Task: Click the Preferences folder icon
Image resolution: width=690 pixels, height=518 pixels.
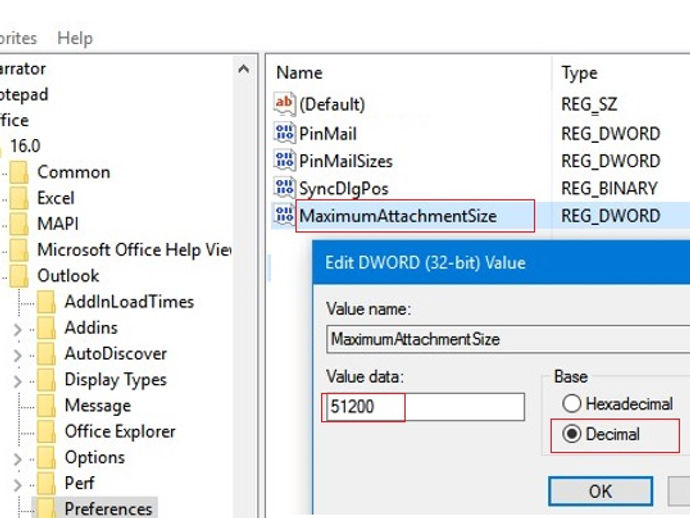Action: (46, 508)
